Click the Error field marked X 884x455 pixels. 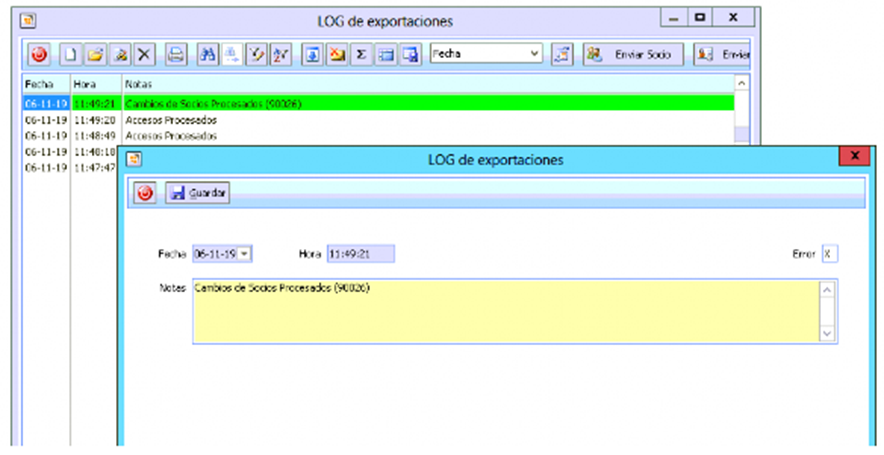click(829, 254)
